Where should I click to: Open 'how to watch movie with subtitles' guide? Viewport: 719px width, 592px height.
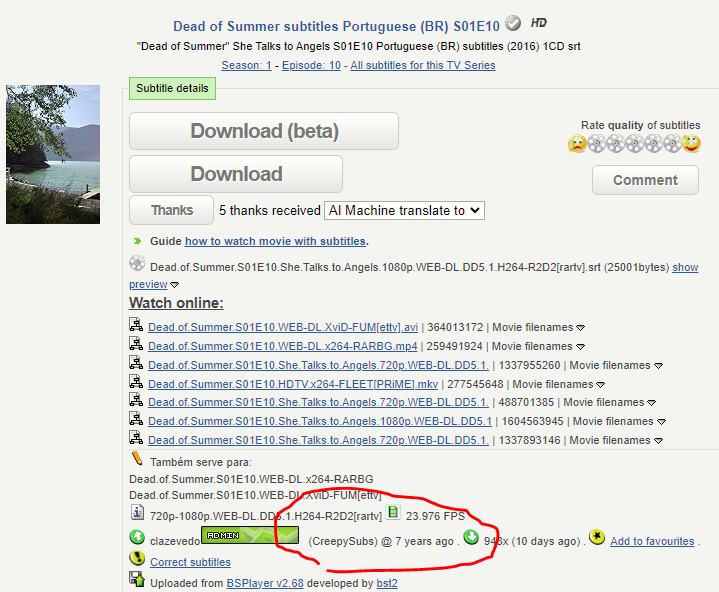click(x=275, y=241)
